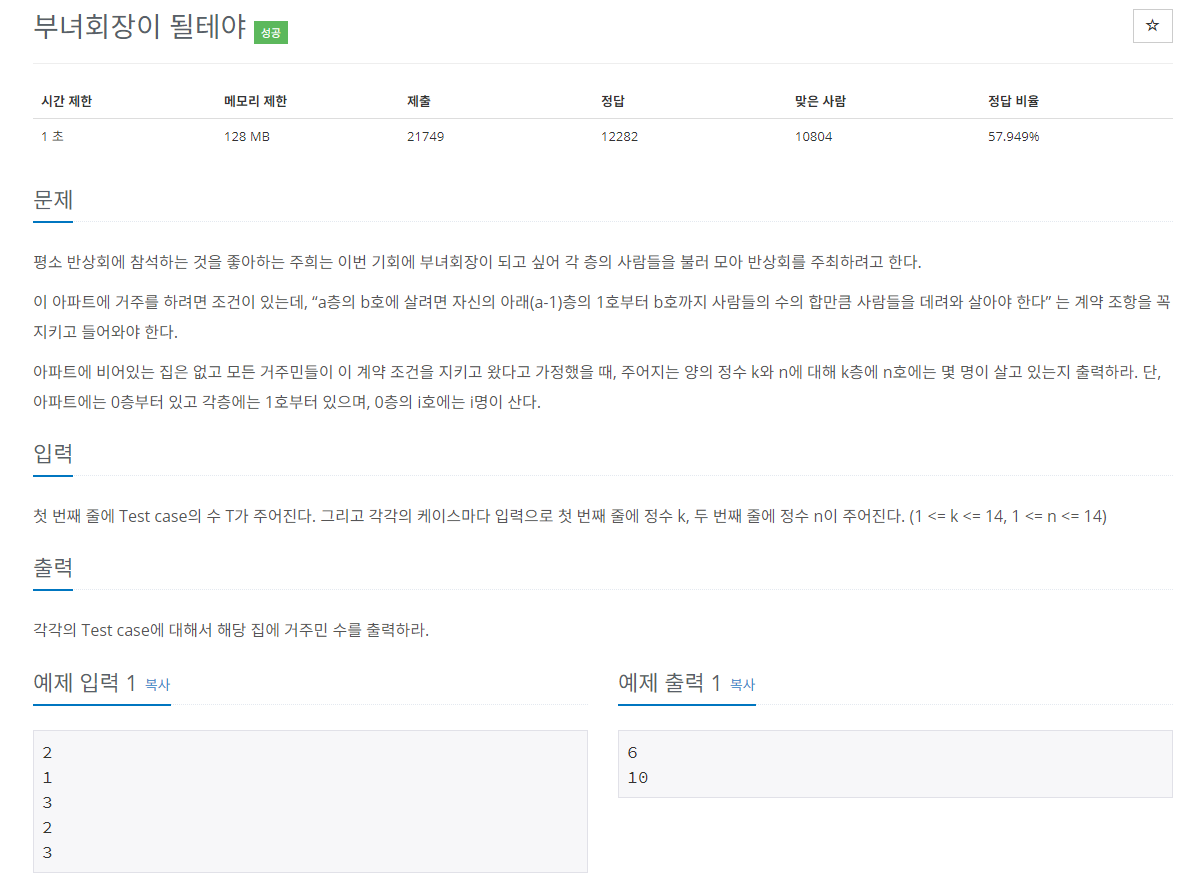Click the green 성공 status badge
Image resolution: width=1193 pixels, height=884 pixels.
click(271, 32)
